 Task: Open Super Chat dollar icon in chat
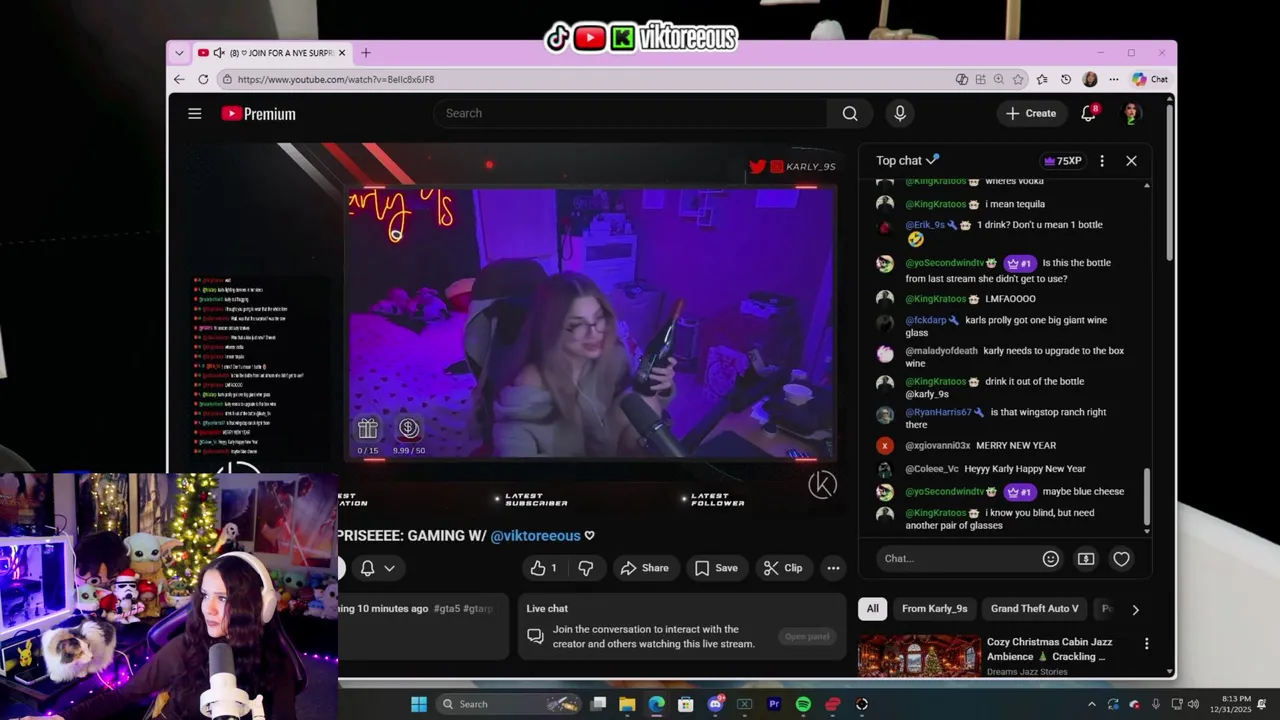1086,559
